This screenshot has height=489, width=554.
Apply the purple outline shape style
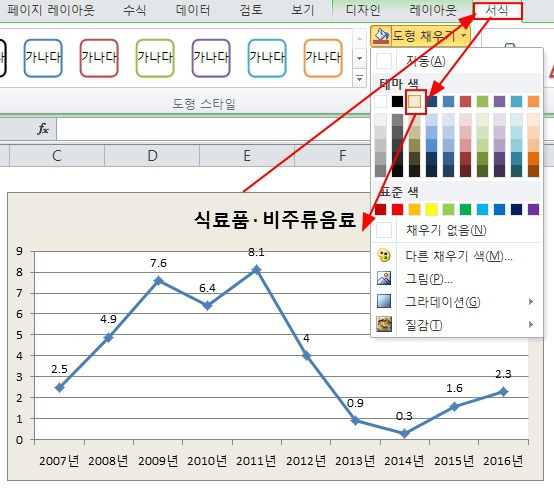211,58
